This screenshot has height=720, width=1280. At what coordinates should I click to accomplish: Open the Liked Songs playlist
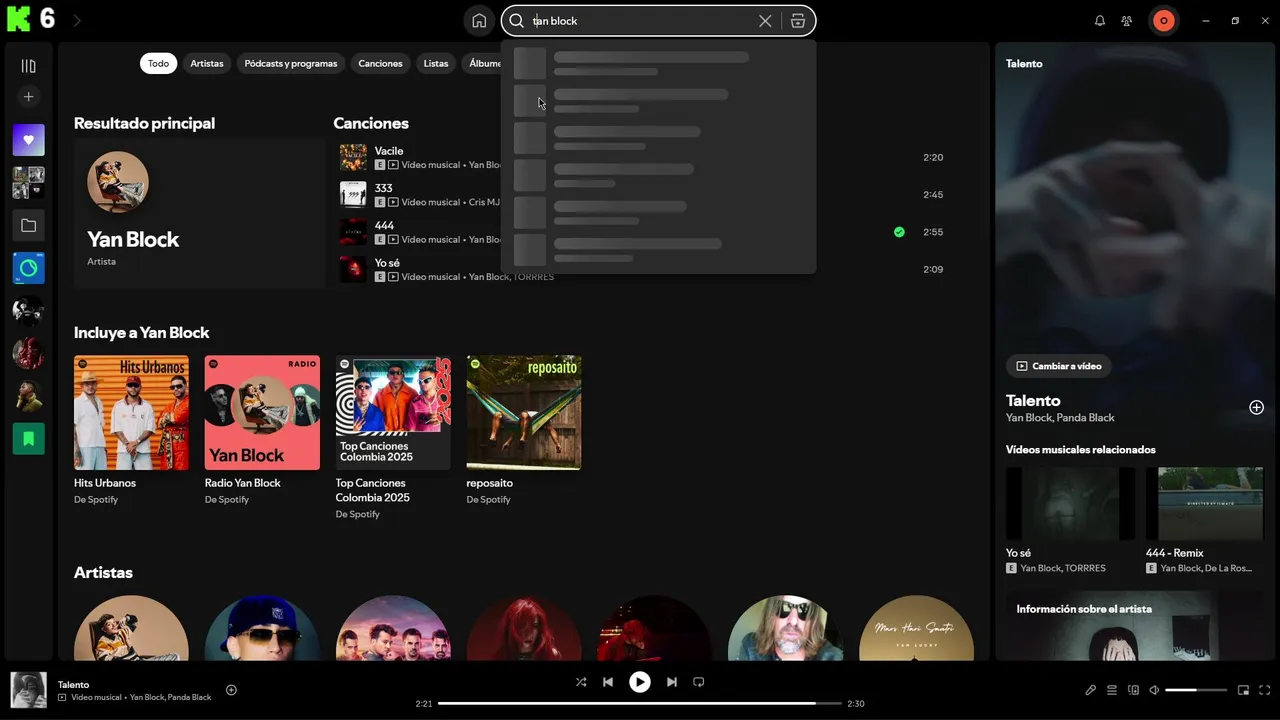coord(28,140)
